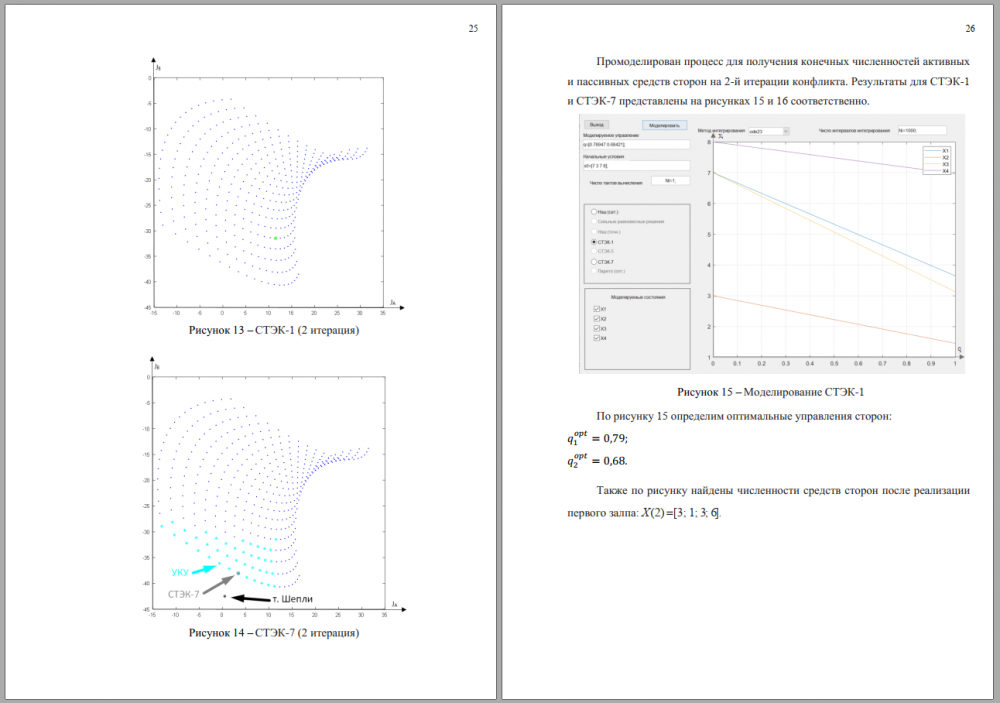This screenshot has width=1000, height=703.
Task: Click the Nt=1 computation steps field
Action: pos(669,181)
